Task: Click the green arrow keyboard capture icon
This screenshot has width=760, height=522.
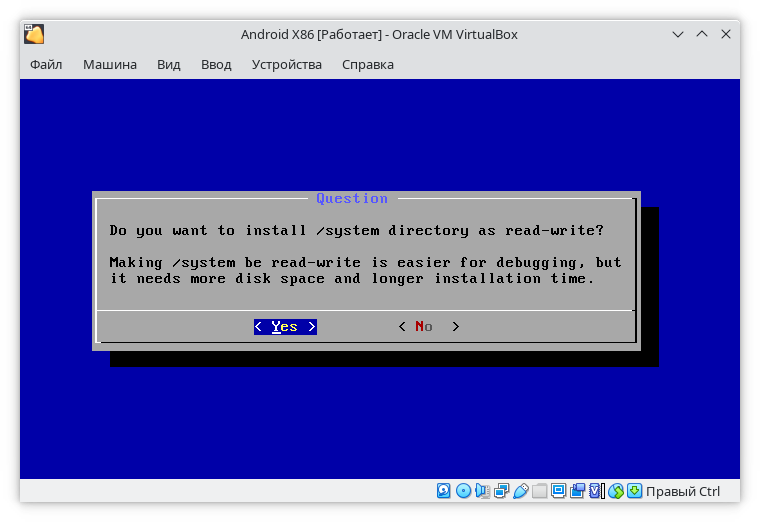Action: click(x=634, y=491)
